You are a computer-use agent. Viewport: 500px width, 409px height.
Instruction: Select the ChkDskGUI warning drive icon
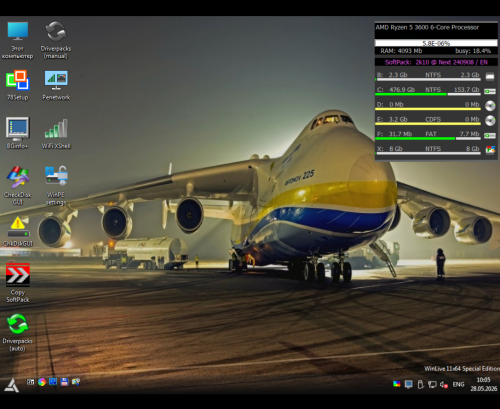[x=18, y=232]
